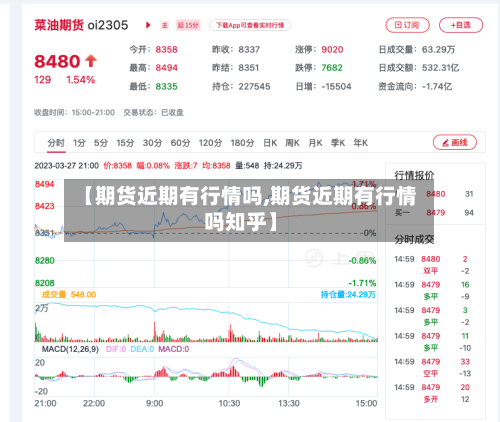This screenshot has height=422, width=500.
Task: Click 持仓 value 227545
Action: (254, 87)
